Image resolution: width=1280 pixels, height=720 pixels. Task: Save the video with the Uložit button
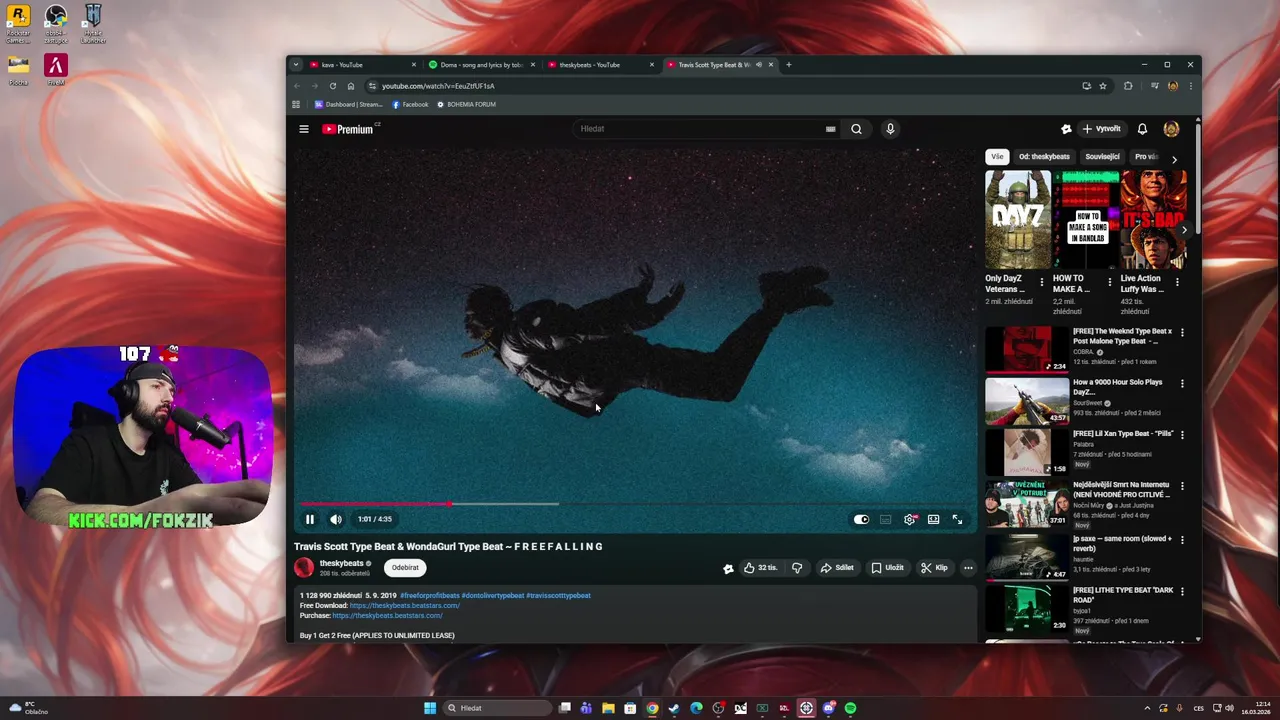click(x=887, y=568)
